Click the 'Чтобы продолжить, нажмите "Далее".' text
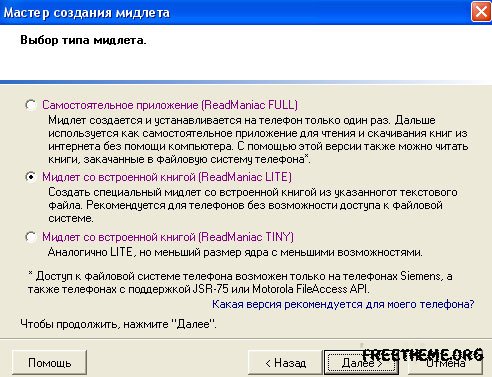 118,324
